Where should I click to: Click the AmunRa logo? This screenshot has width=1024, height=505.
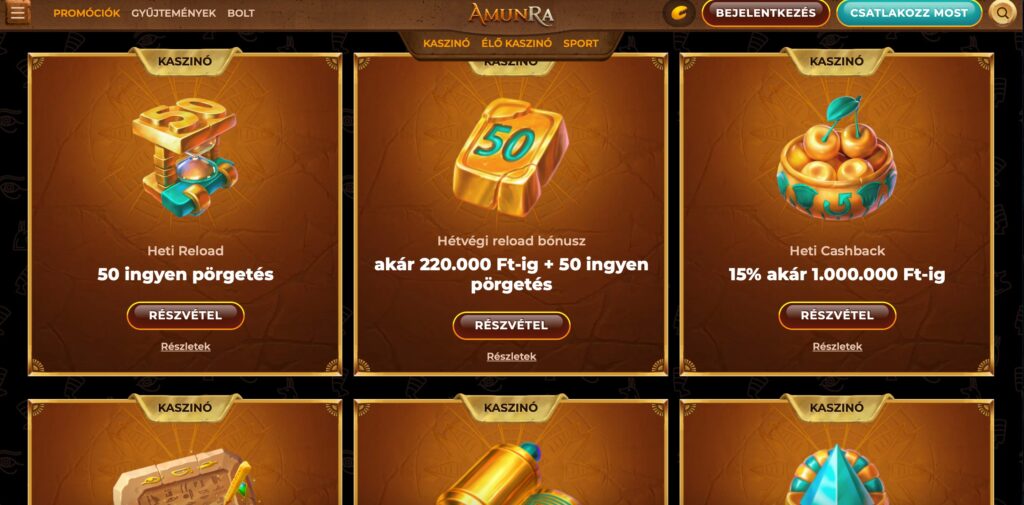point(511,14)
